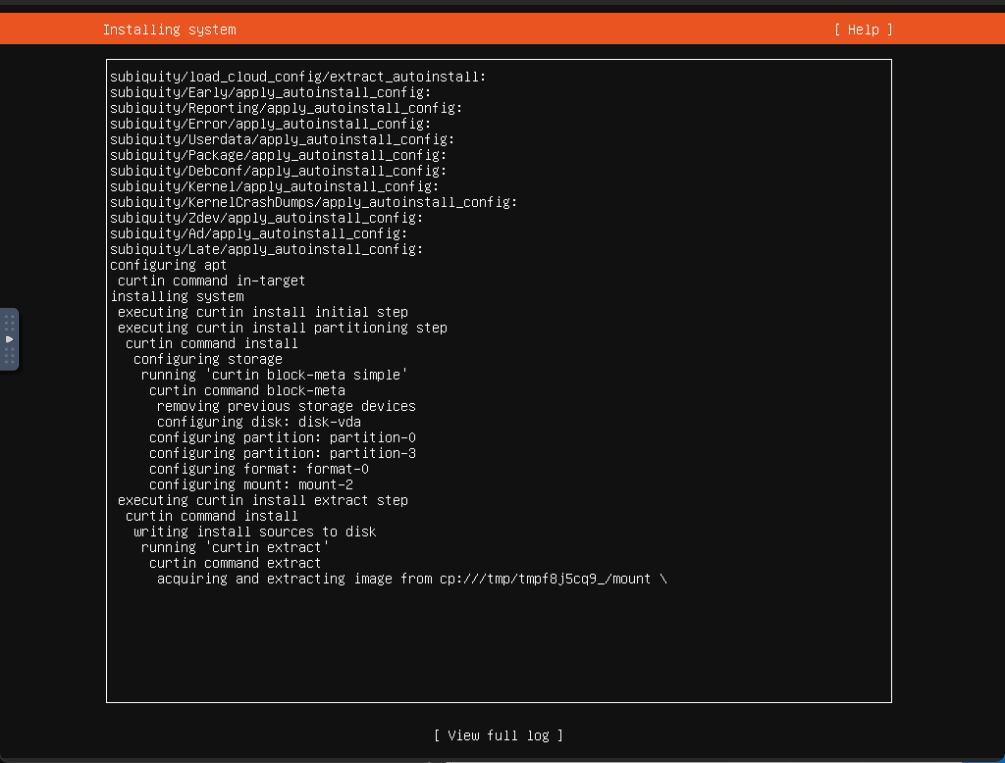Click the Installing system header title
The width and height of the screenshot is (1005, 763).
(169, 30)
